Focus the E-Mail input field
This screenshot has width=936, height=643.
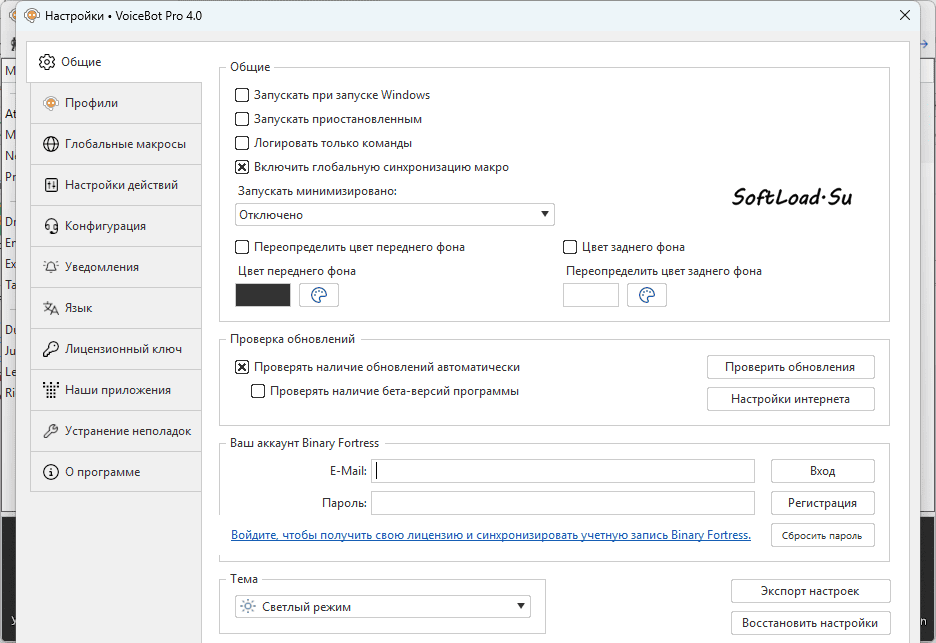(563, 471)
